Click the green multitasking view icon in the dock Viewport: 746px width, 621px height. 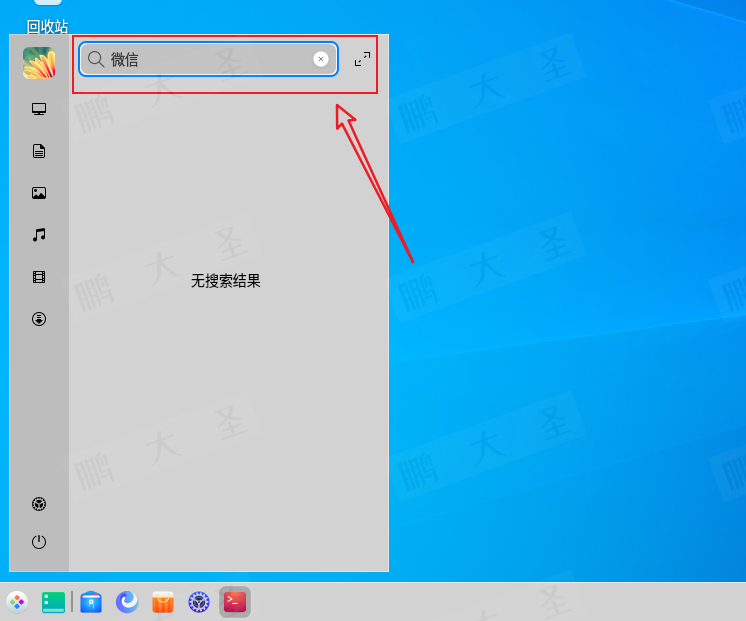click(53, 602)
